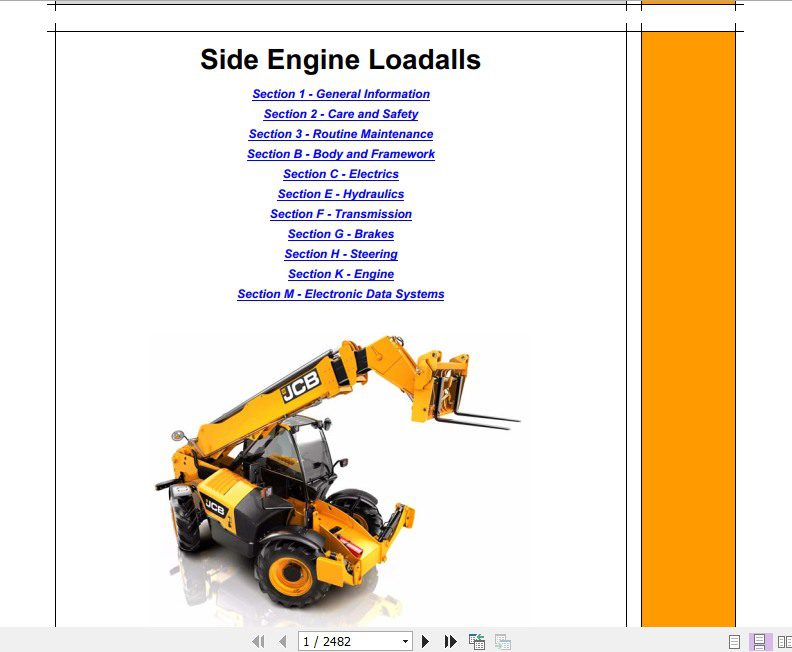Jump to Section K - Engine
This screenshot has width=792, height=652.
(x=341, y=274)
